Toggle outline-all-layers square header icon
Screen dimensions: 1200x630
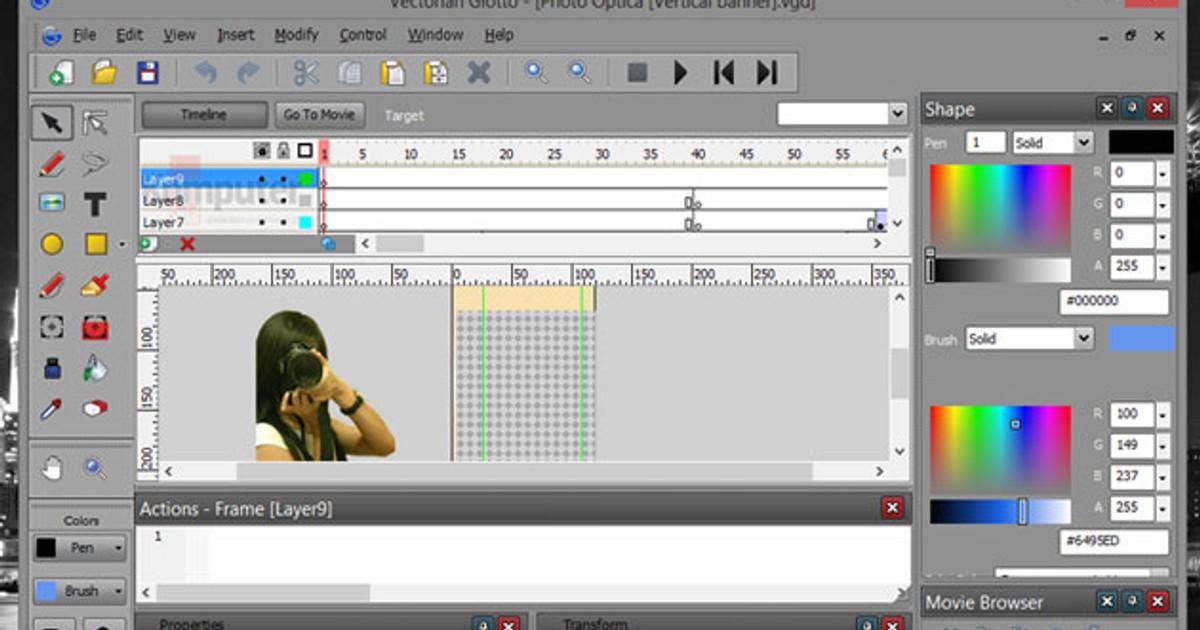(x=305, y=151)
